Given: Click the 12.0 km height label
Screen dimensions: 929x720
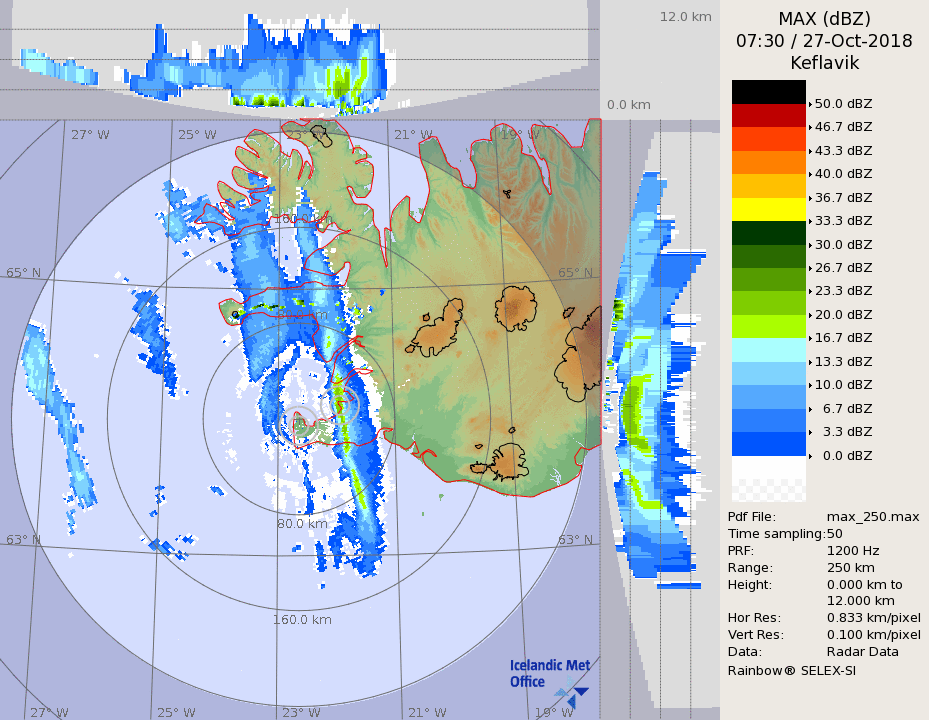Looking at the screenshot, I should tap(685, 17).
